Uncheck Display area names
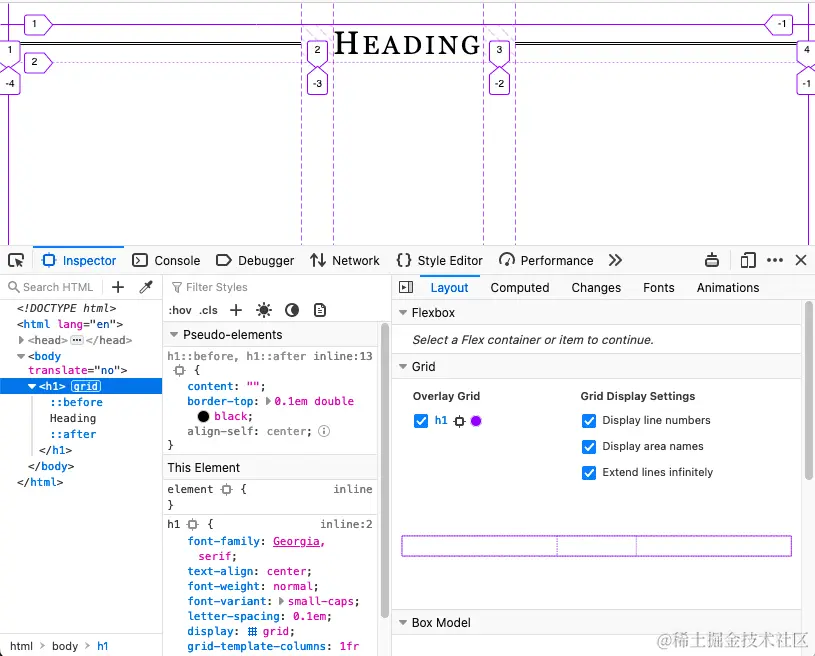 click(x=589, y=447)
